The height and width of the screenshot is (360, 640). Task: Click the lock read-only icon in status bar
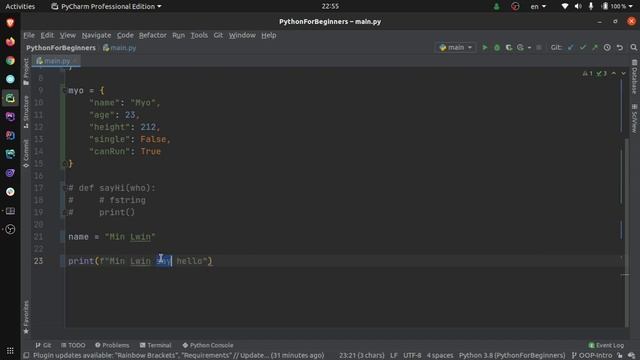coord(620,356)
